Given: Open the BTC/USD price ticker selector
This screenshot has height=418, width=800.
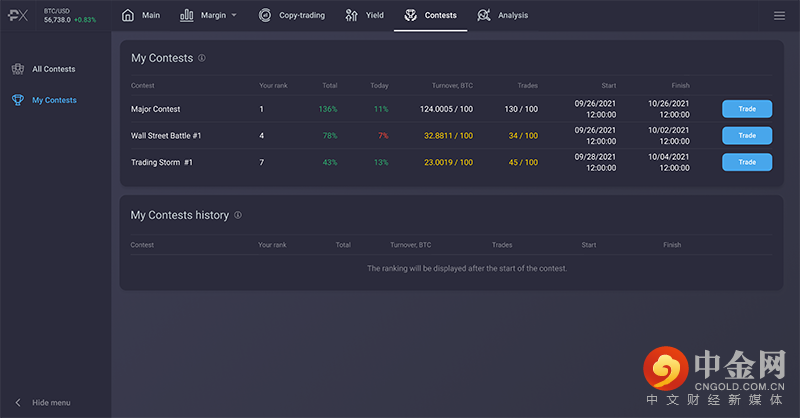Looking at the screenshot, I should tap(70, 15).
